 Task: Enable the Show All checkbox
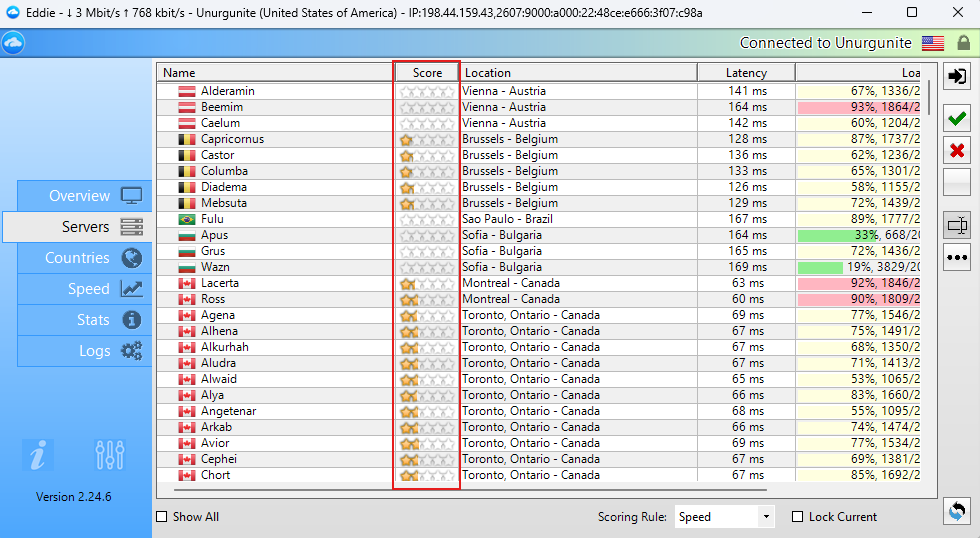(x=162, y=517)
